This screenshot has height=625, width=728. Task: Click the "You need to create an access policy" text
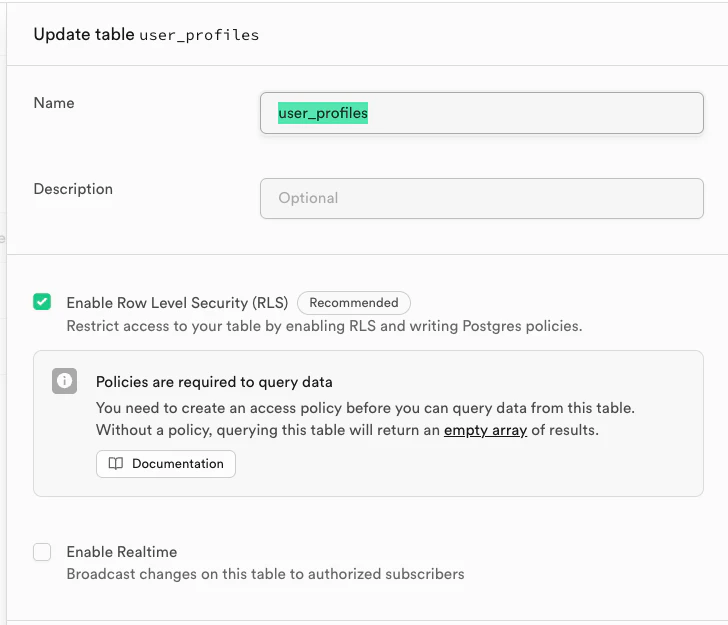tap(365, 408)
